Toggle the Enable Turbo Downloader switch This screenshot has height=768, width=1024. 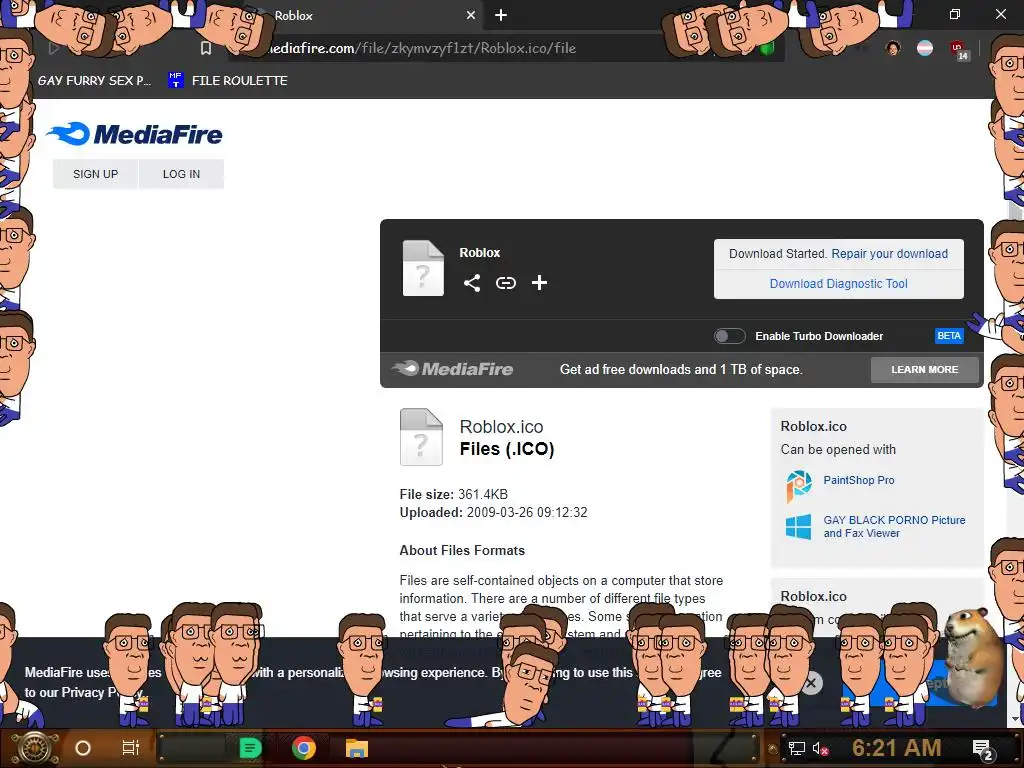(729, 336)
